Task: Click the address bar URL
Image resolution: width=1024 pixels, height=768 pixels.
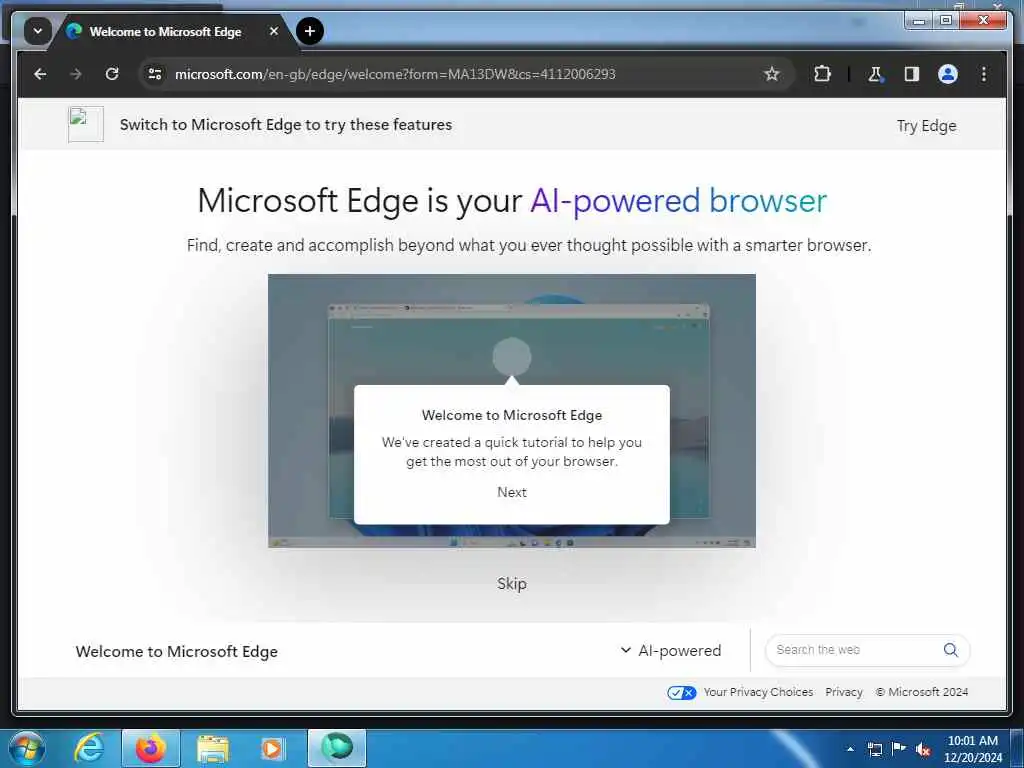Action: click(x=395, y=74)
